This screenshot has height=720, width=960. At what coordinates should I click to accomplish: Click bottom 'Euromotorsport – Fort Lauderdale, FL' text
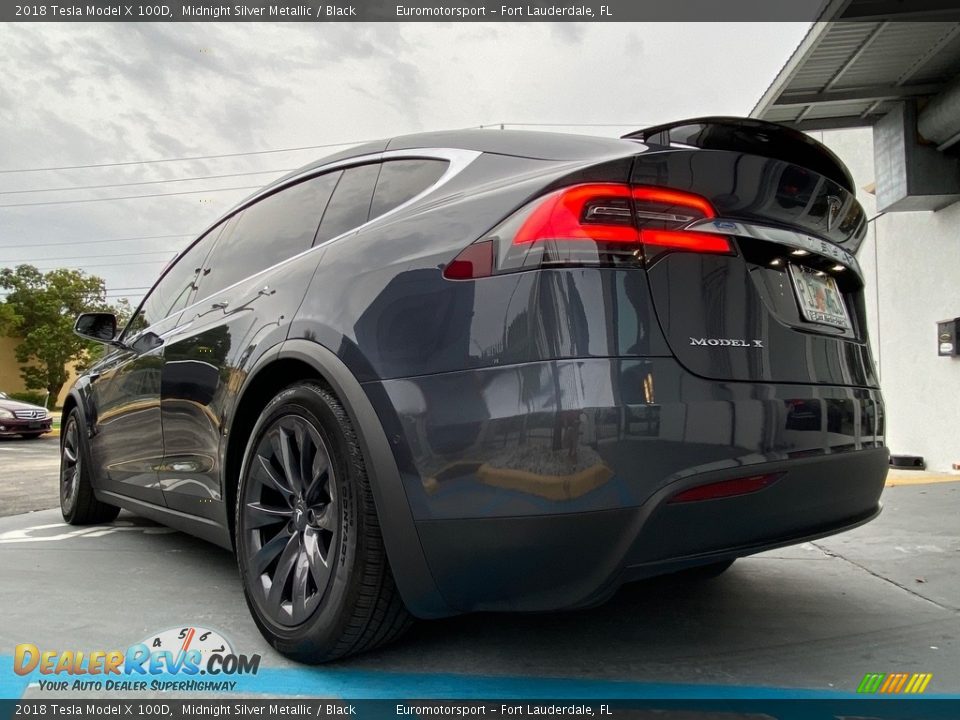503,710
